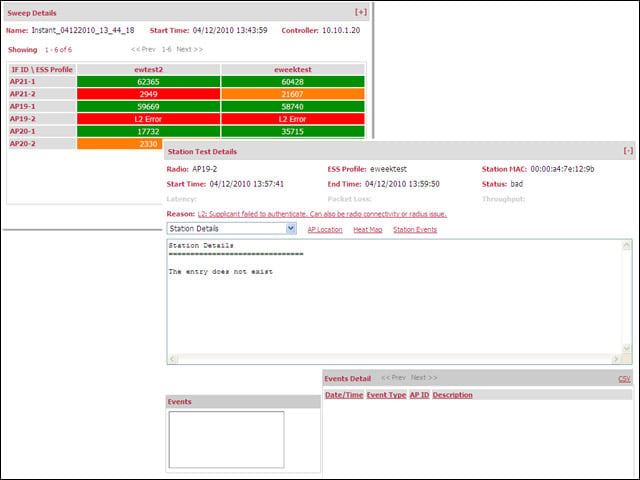Expand the Sweep Details panel [+]
Image resolution: width=640 pixels, height=480 pixels.
(x=361, y=12)
